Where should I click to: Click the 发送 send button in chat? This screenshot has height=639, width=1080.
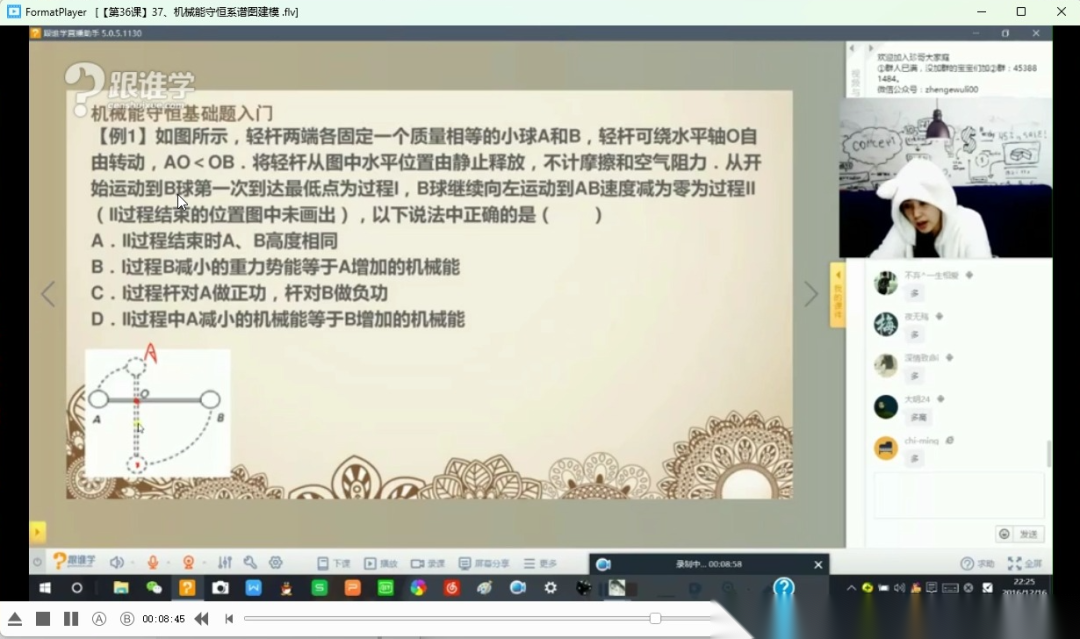click(x=1028, y=534)
